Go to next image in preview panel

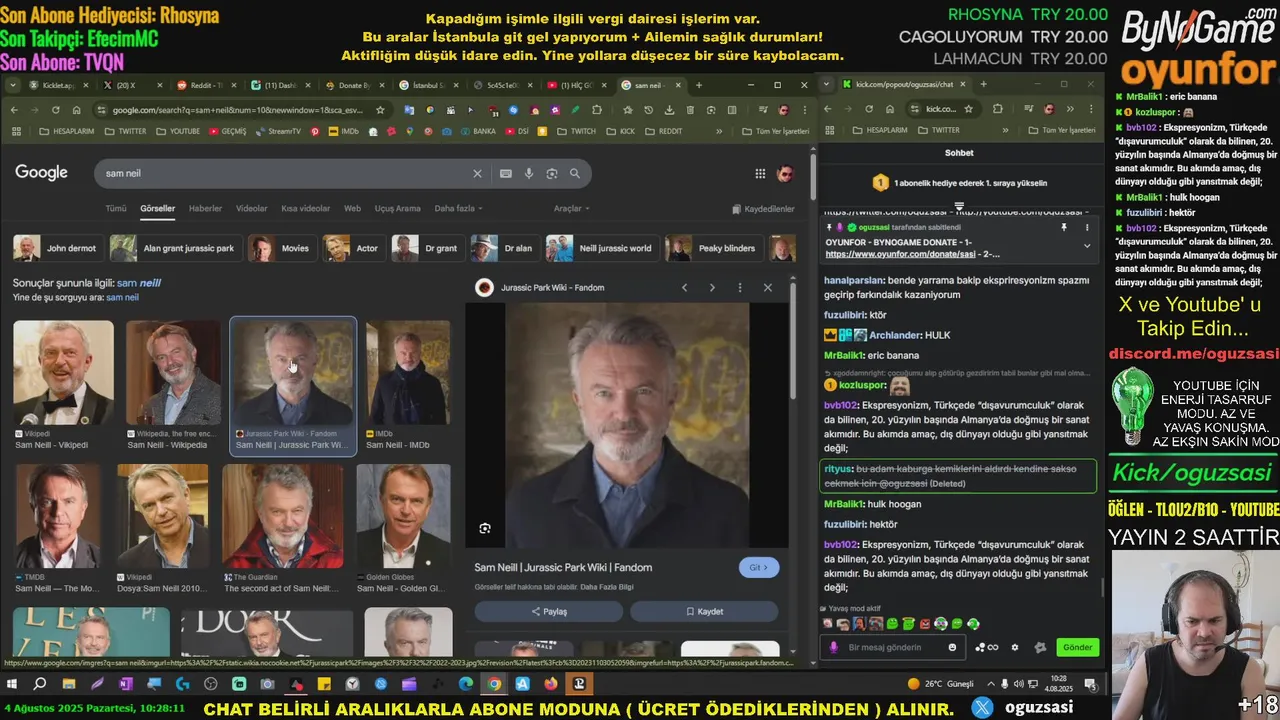[x=712, y=288]
